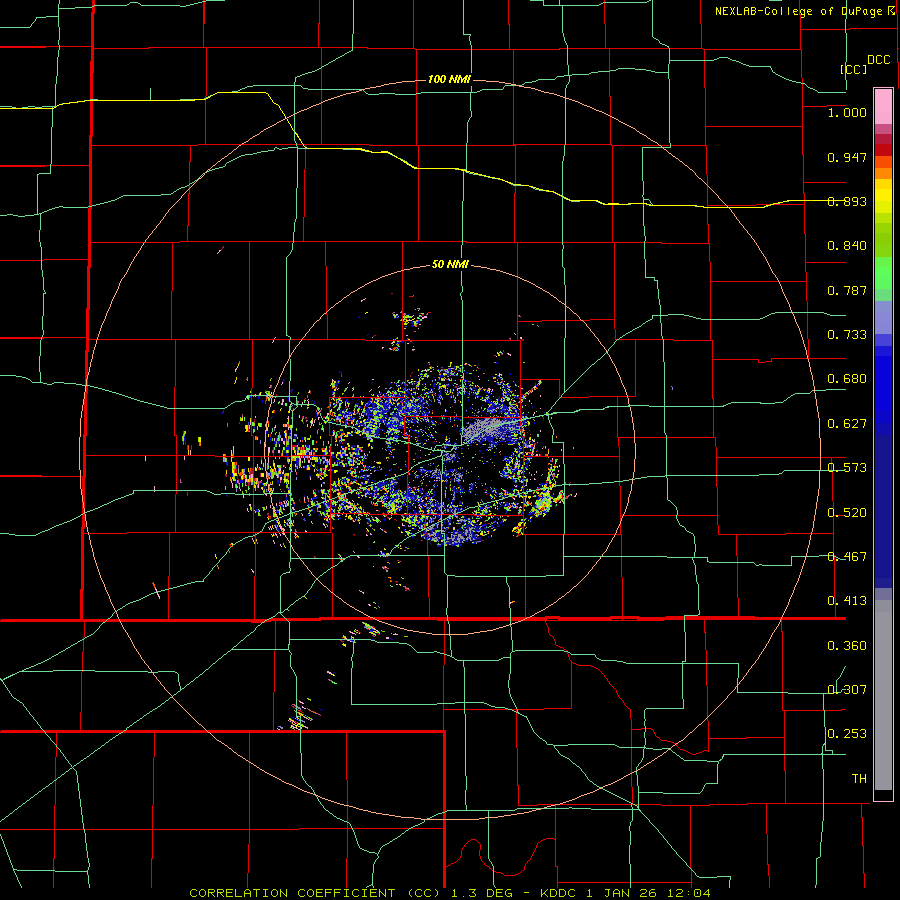Viewport: 900px width, 900px height.
Task: Click the 1.000 scale value
Action: [847, 112]
